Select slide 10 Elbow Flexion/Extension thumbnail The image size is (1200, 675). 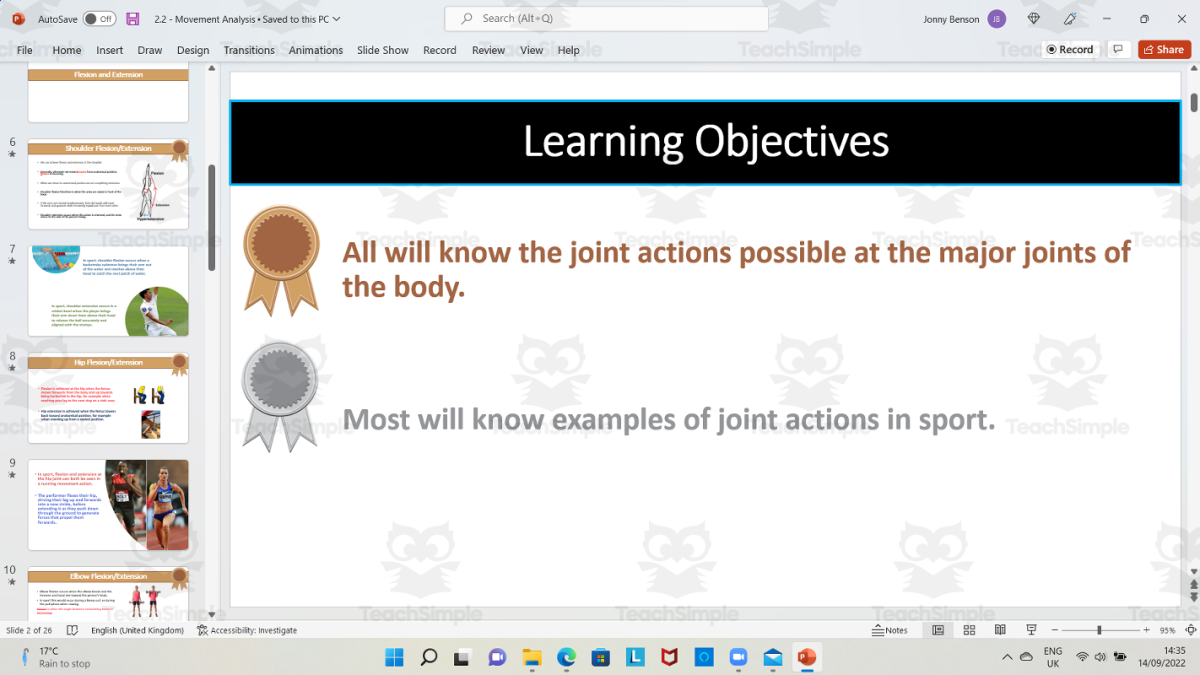108,592
